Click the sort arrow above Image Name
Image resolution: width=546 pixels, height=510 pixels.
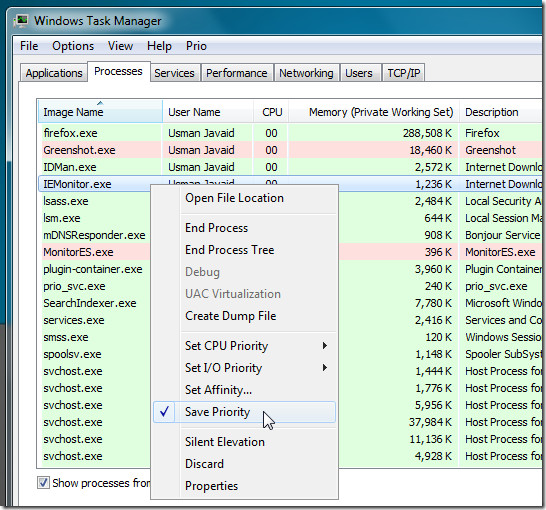pyautogui.click(x=100, y=103)
